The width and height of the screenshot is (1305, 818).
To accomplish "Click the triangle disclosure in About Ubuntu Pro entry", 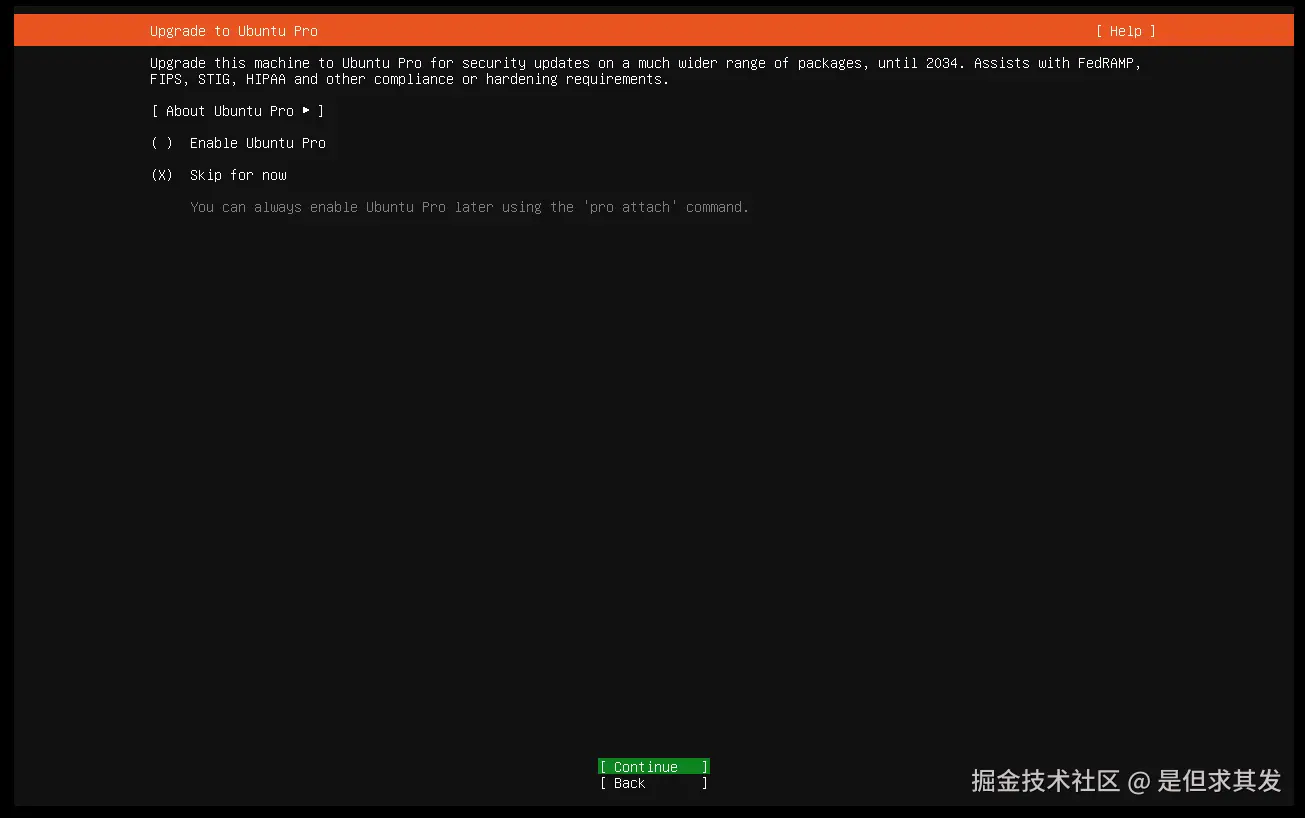I will point(306,111).
